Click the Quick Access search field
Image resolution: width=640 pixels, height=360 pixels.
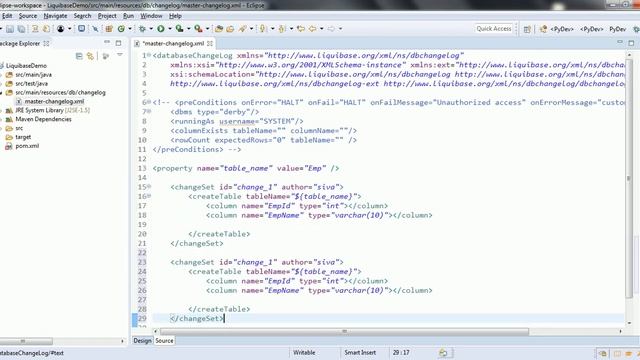tap(494, 29)
